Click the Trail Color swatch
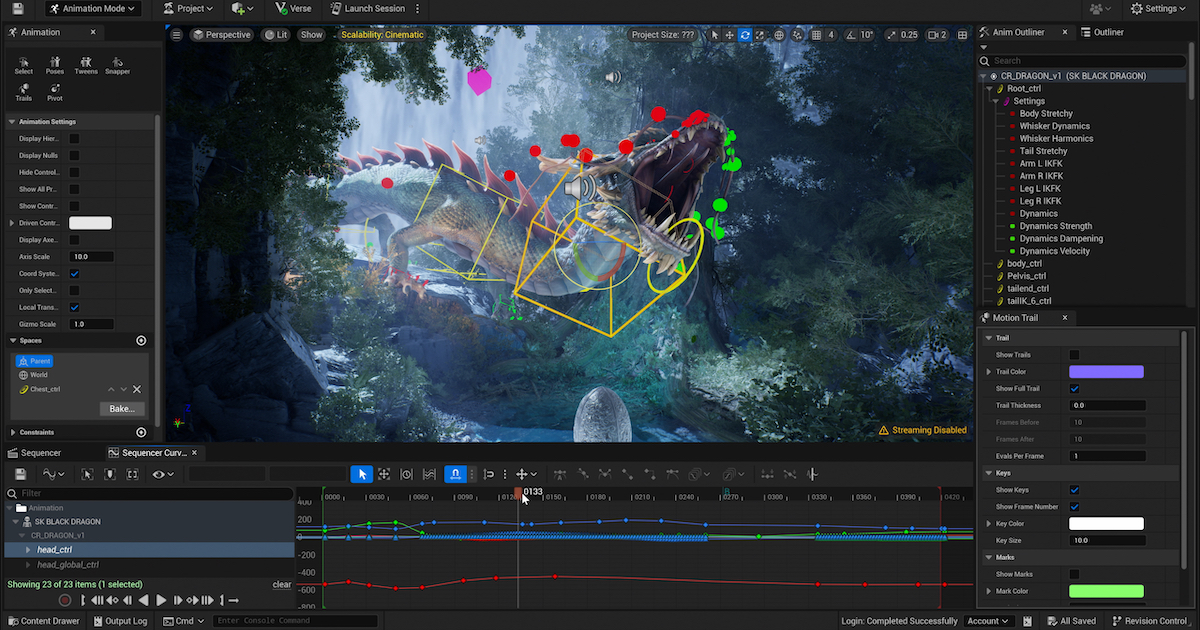The height and width of the screenshot is (630, 1200). coord(1106,372)
